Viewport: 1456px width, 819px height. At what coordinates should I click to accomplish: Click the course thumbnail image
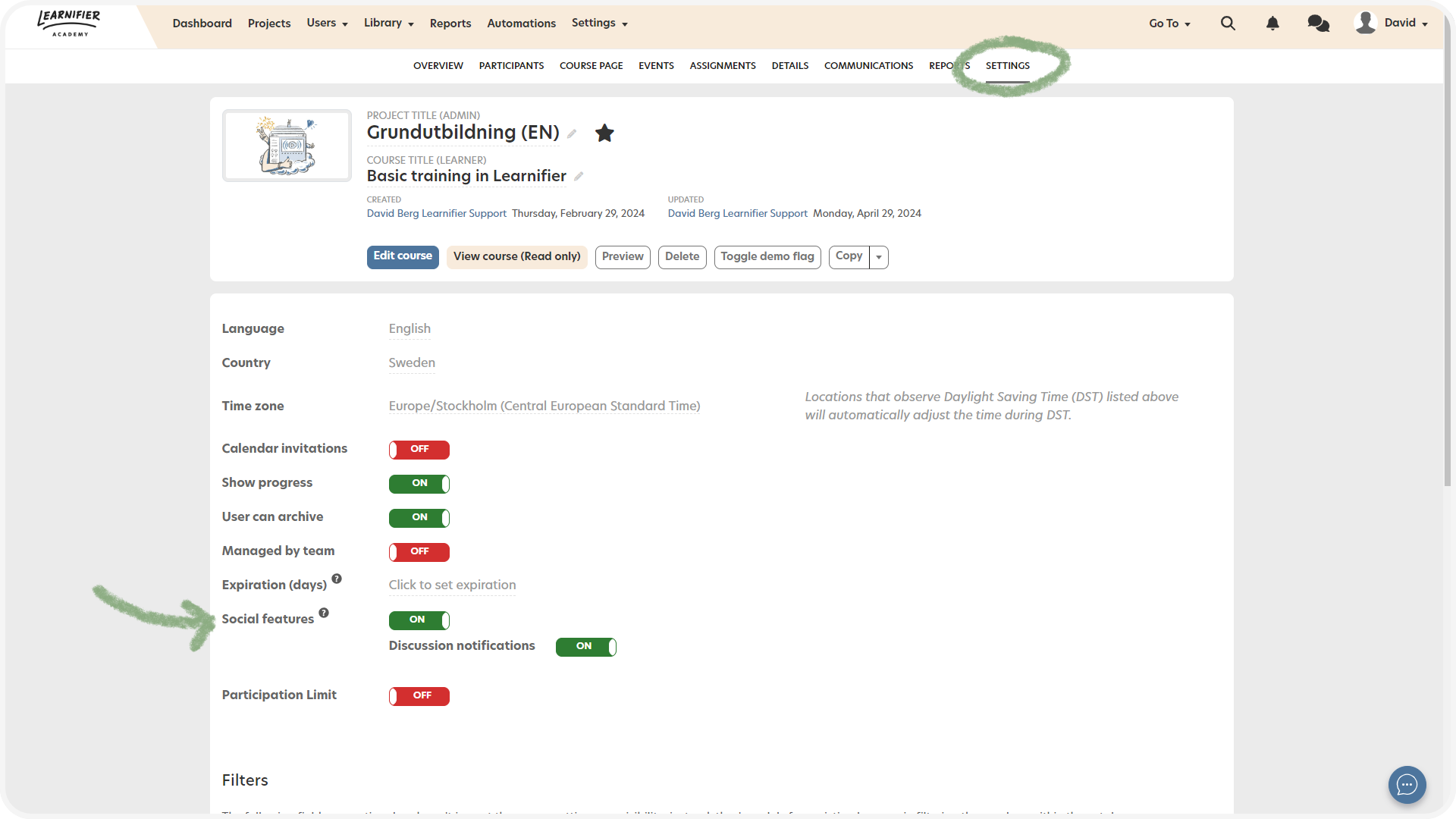point(287,146)
